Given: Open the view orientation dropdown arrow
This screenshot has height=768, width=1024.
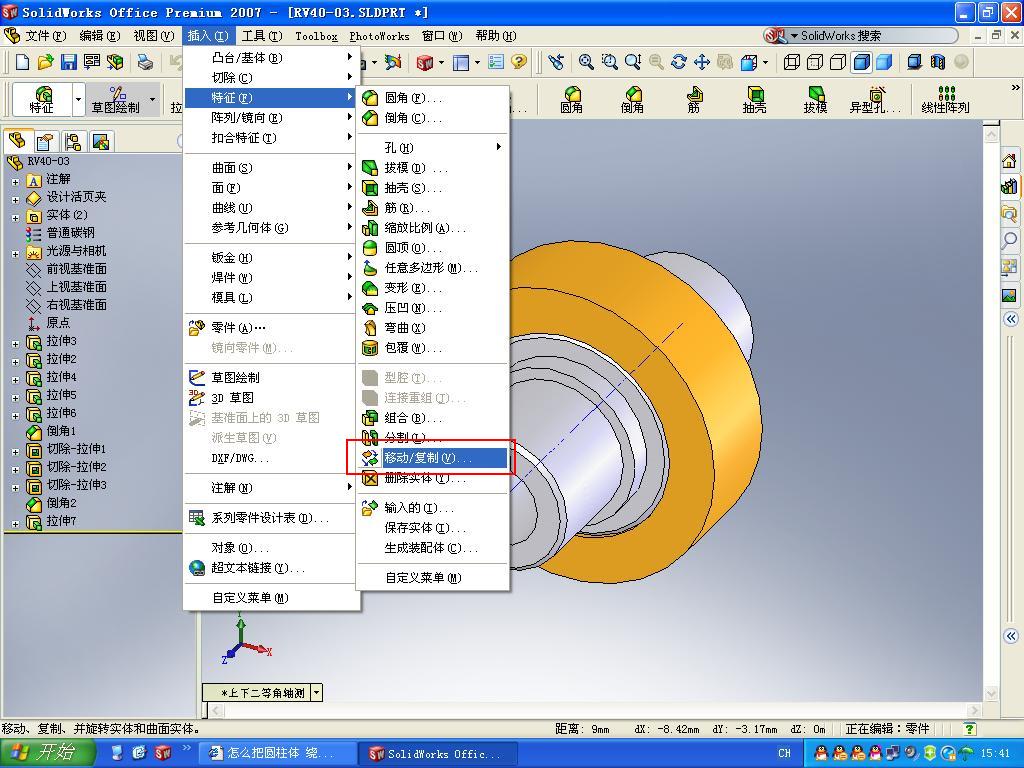Looking at the screenshot, I should click(317, 692).
